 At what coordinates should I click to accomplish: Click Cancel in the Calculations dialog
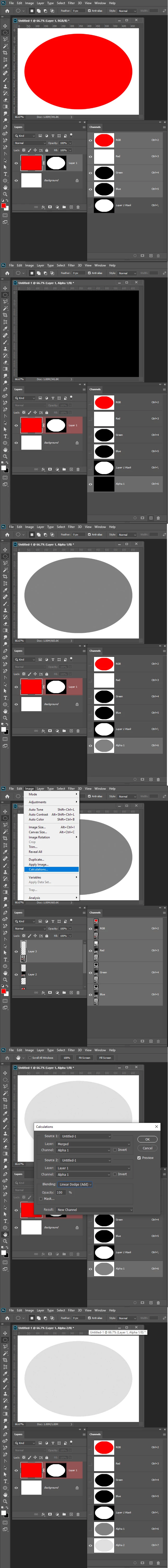[147, 1148]
